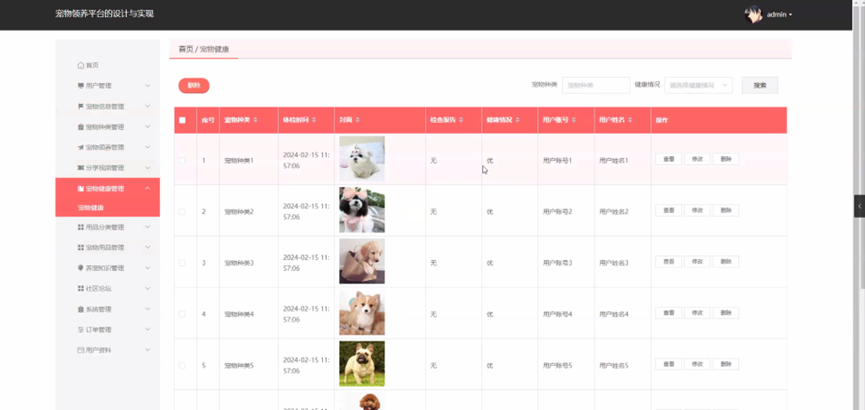
Task: Open the dark side panel arrow tab
Action: (x=859, y=206)
